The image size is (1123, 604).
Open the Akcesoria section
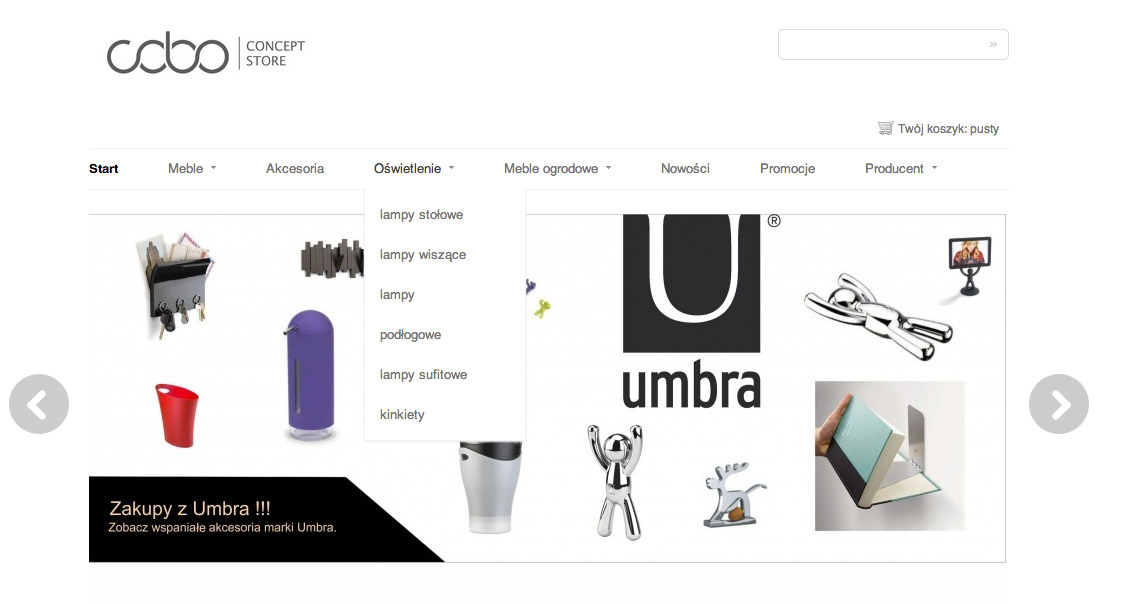pyautogui.click(x=294, y=168)
